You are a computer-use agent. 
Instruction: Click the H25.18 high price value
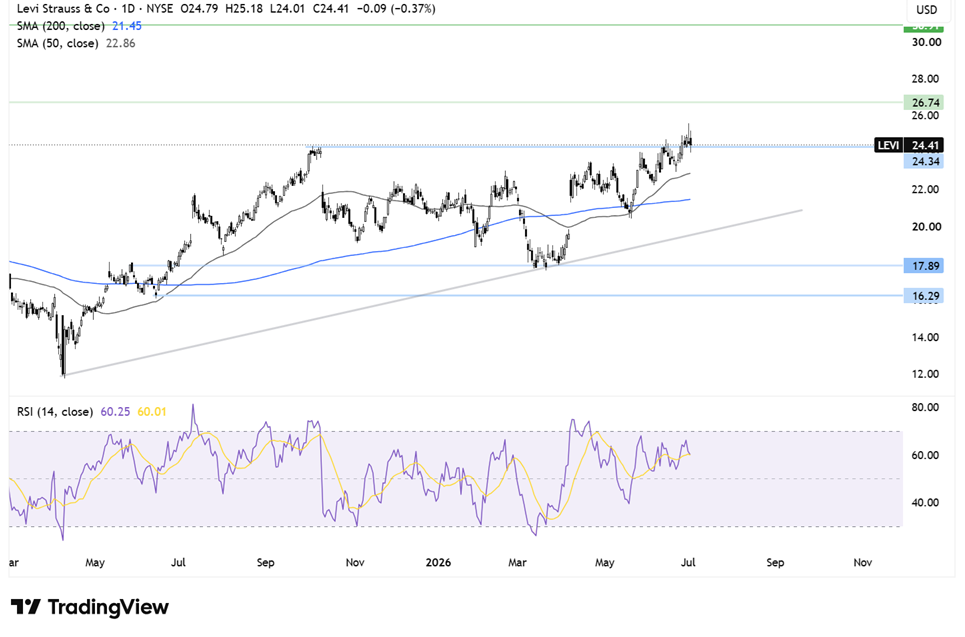244,9
